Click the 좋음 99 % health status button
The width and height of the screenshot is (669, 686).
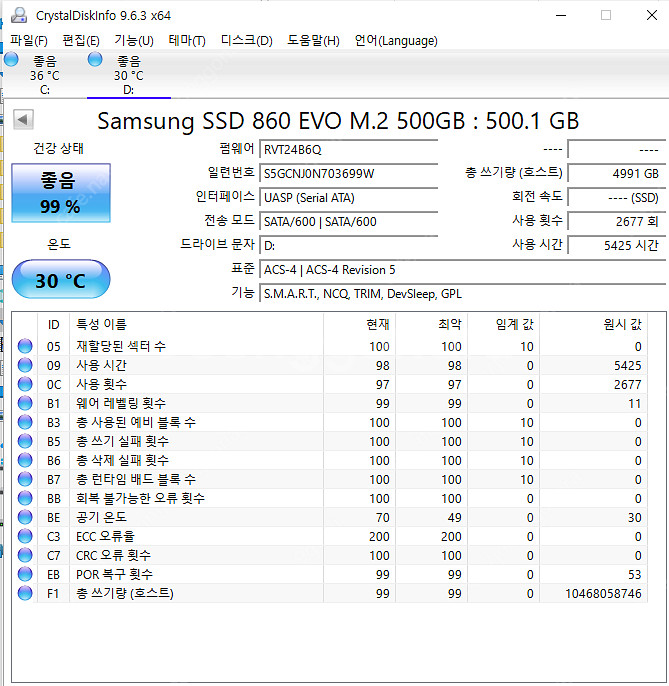click(61, 193)
